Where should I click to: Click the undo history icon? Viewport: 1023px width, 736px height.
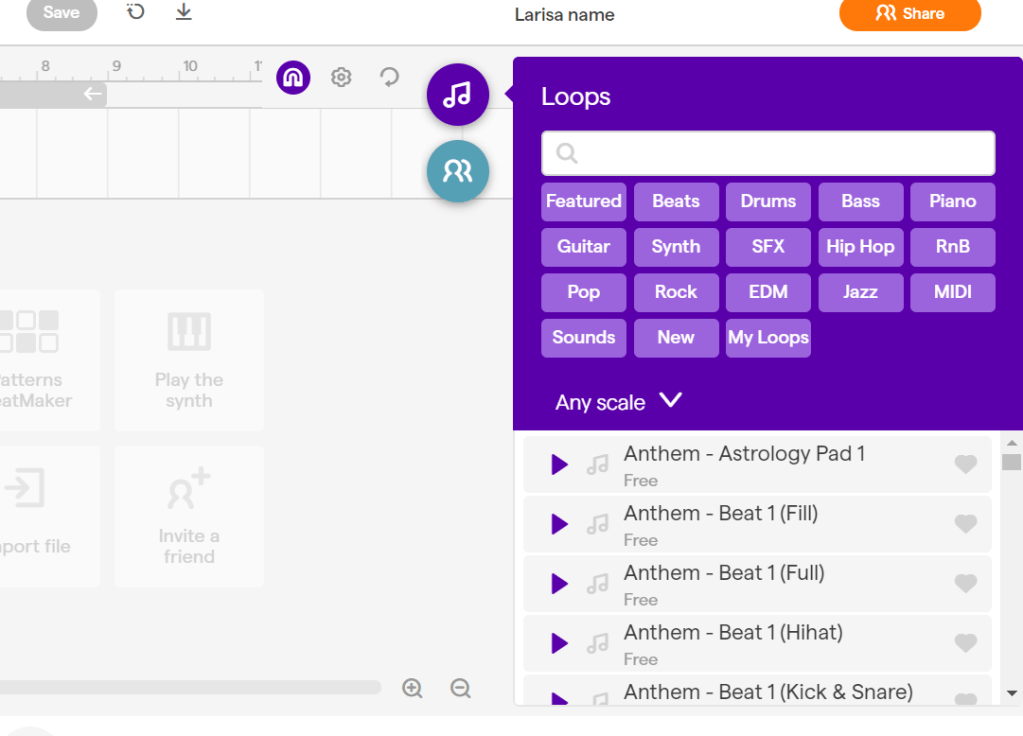click(136, 12)
